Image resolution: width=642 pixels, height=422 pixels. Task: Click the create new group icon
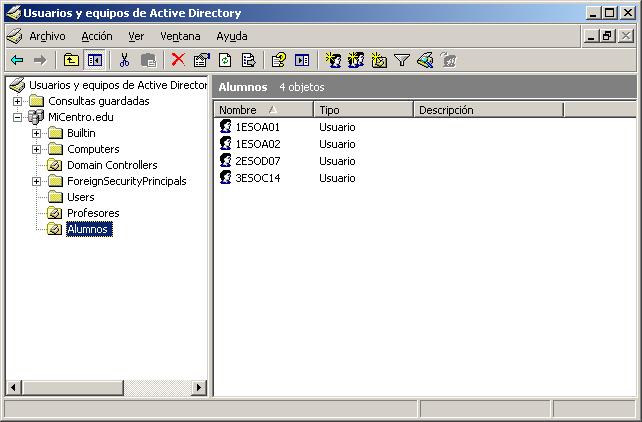click(x=356, y=61)
